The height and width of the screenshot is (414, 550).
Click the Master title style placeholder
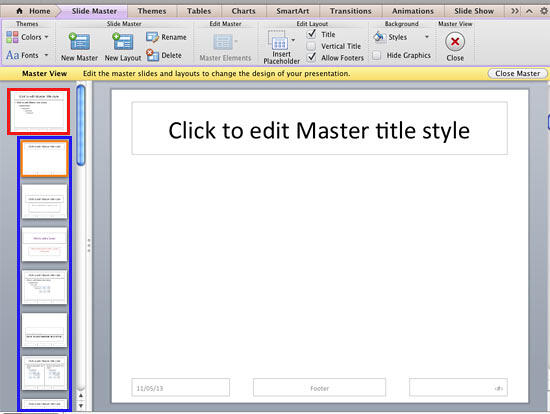(x=319, y=128)
